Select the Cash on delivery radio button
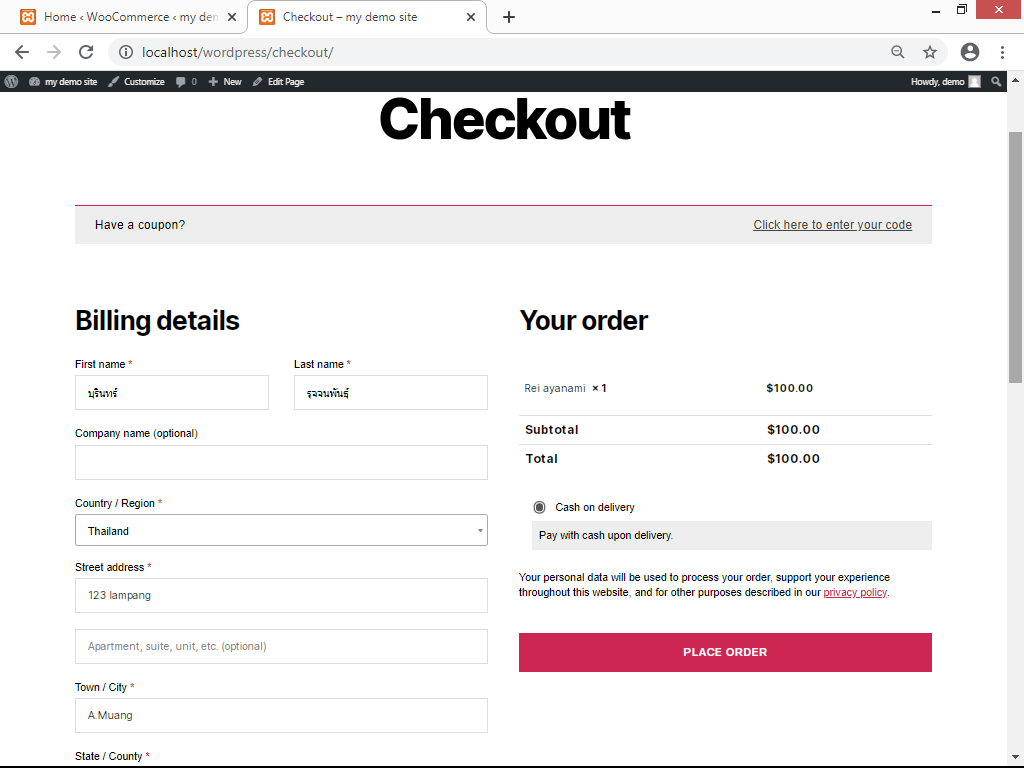Viewport: 1024px width, 768px height. 539,507
